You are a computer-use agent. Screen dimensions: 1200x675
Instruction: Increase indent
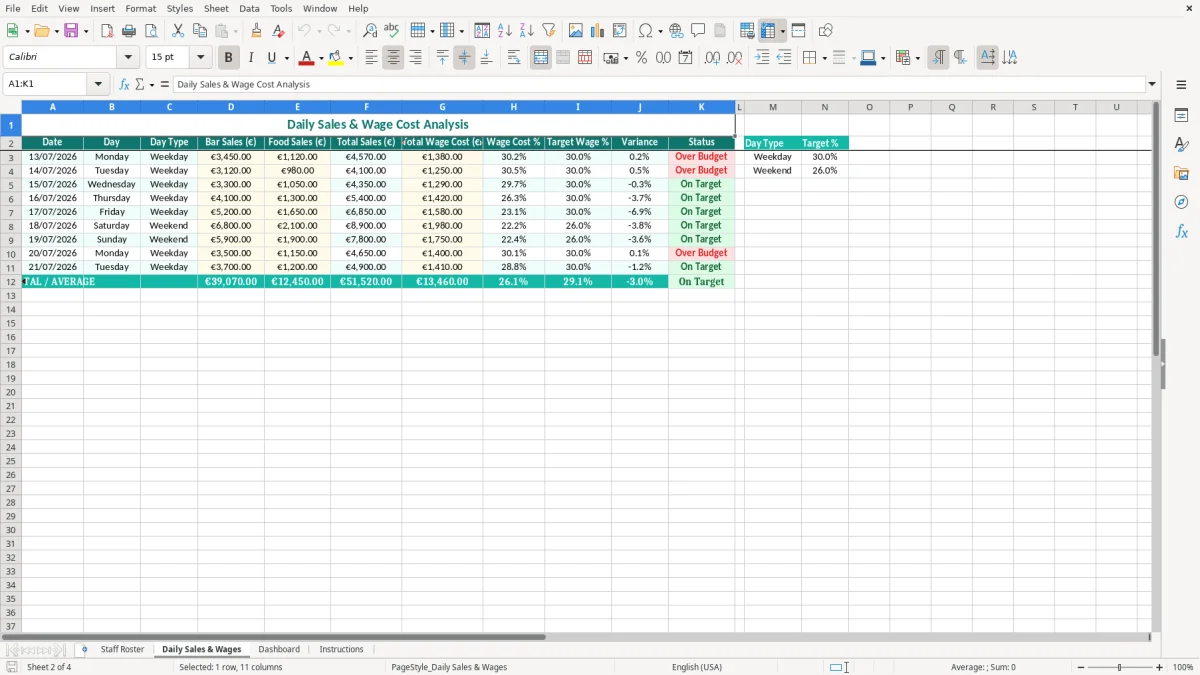(x=762, y=58)
